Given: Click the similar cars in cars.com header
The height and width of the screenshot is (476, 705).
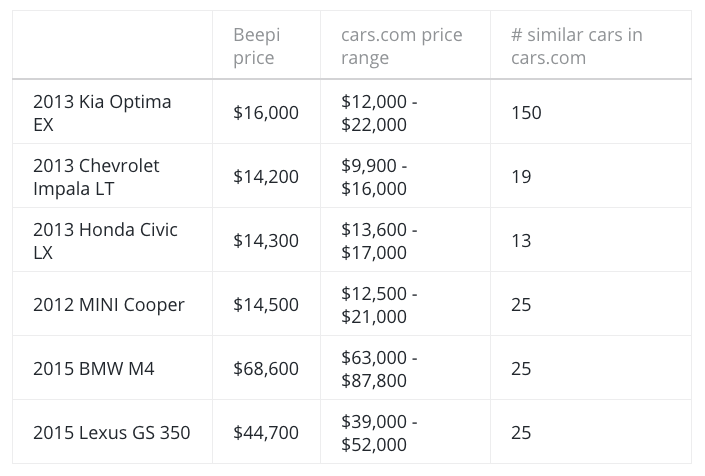Looking at the screenshot, I should point(576,46).
